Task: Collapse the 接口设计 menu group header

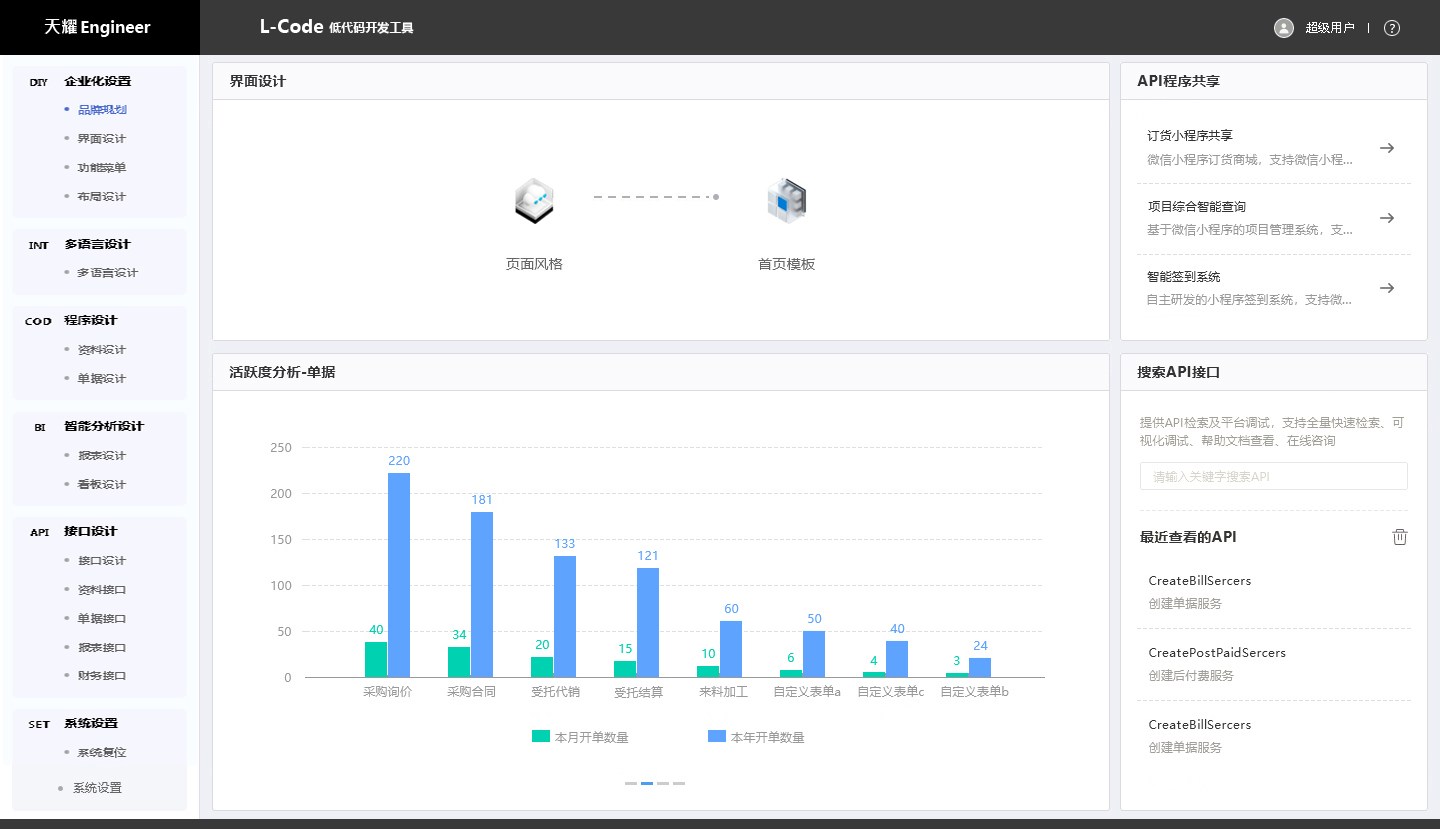Action: click(90, 532)
